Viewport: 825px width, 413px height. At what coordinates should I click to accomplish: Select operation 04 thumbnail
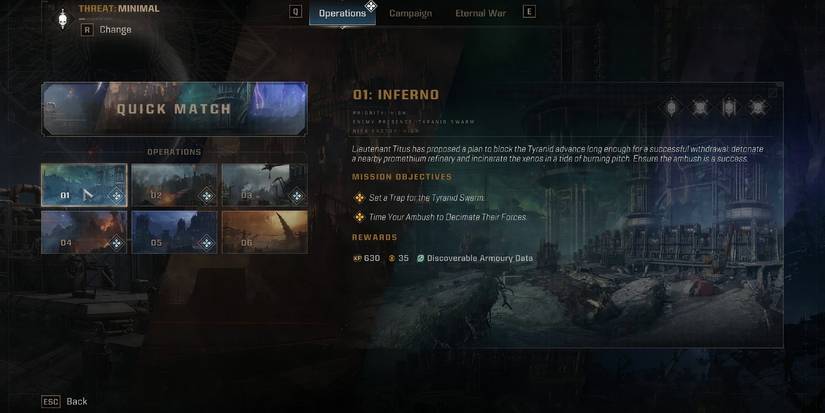coord(84,233)
